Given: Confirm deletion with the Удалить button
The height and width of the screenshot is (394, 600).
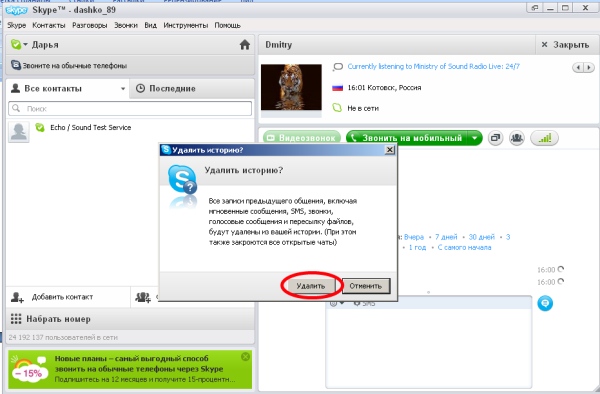Looking at the screenshot, I should pyautogui.click(x=310, y=286).
